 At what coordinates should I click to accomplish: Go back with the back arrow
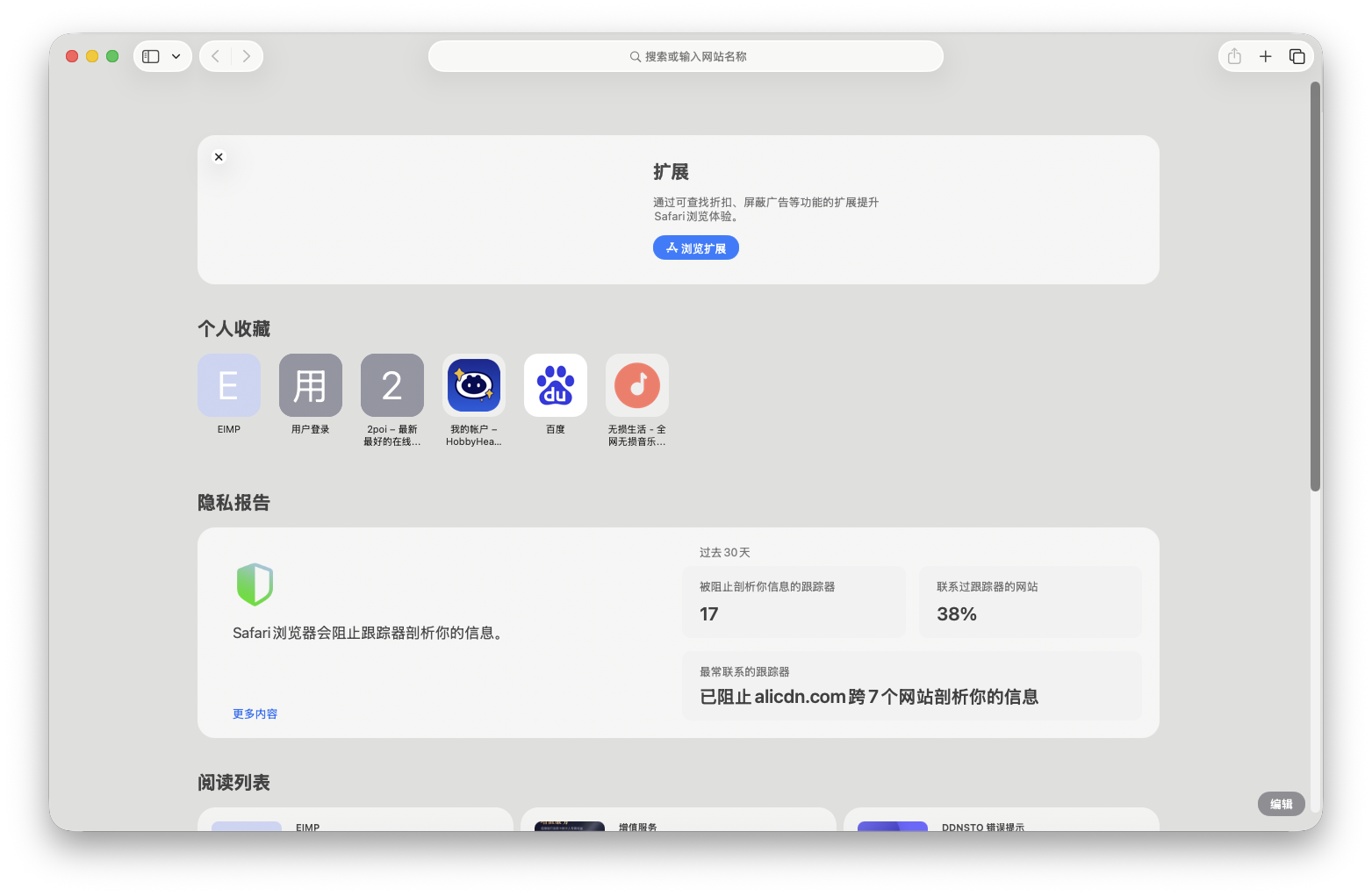pos(216,56)
